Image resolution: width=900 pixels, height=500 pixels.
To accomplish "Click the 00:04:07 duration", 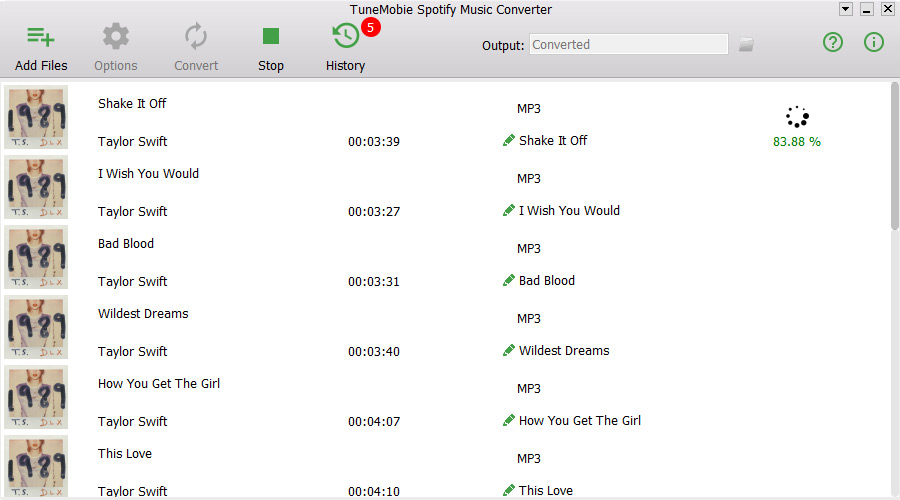I will (x=374, y=421).
